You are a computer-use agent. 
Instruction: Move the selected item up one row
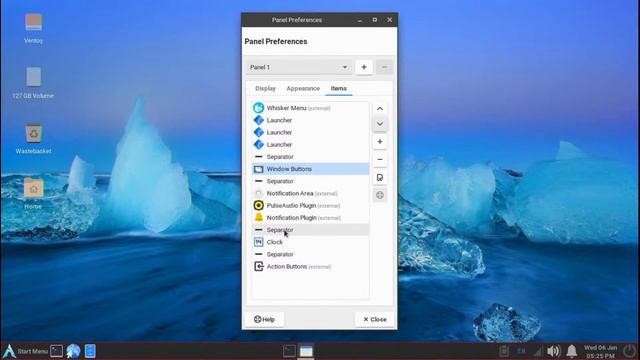point(380,109)
